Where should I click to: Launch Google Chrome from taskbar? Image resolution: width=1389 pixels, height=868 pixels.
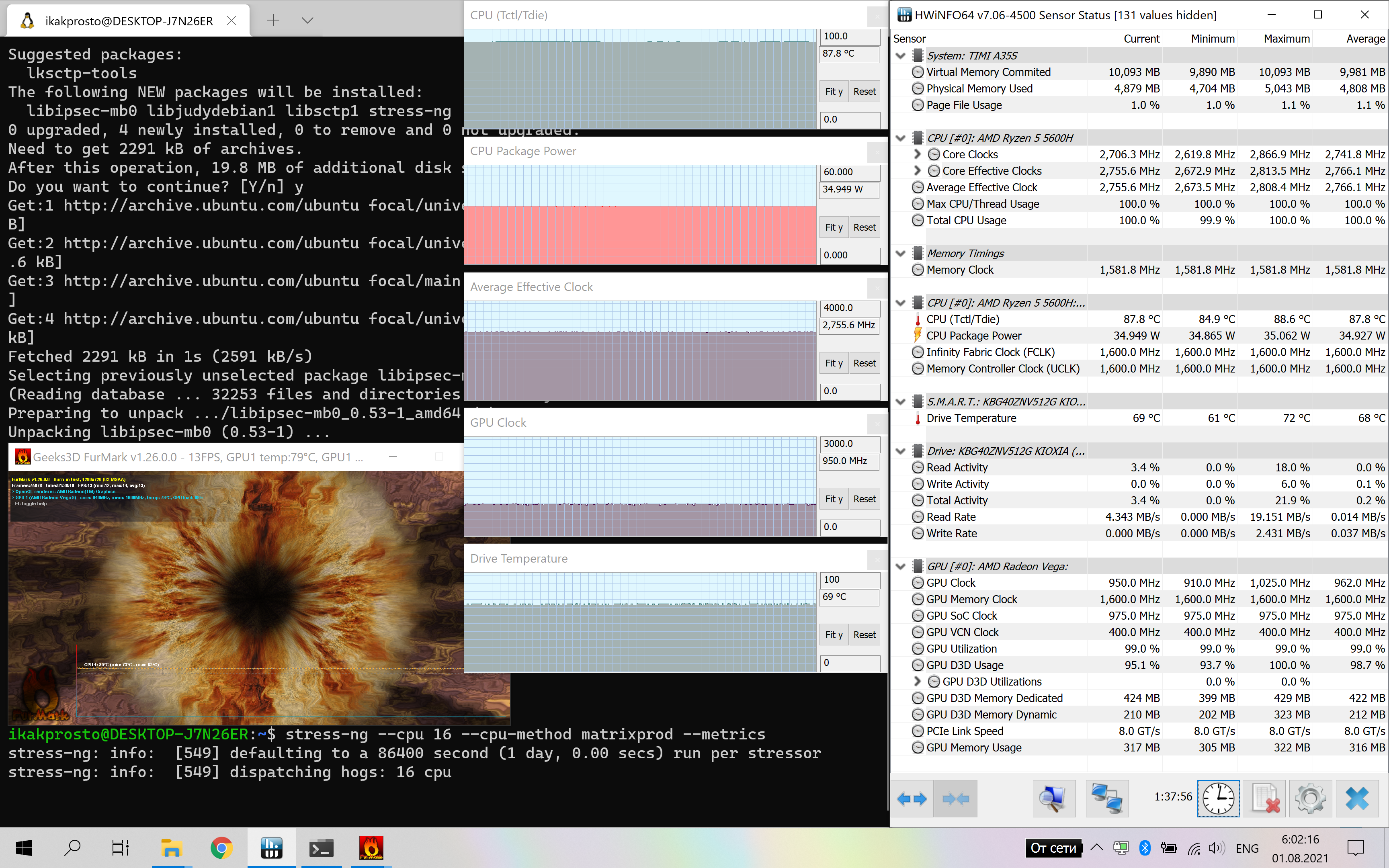pos(221,848)
